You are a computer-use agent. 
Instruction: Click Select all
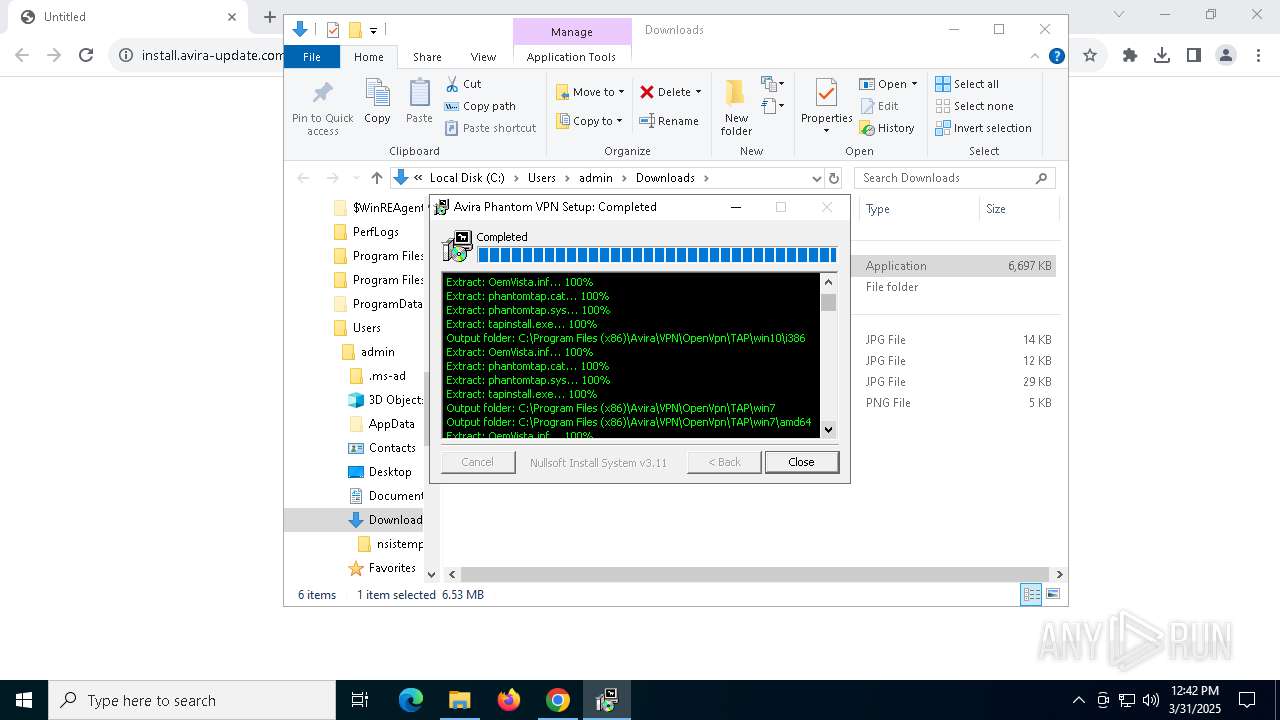(967, 84)
